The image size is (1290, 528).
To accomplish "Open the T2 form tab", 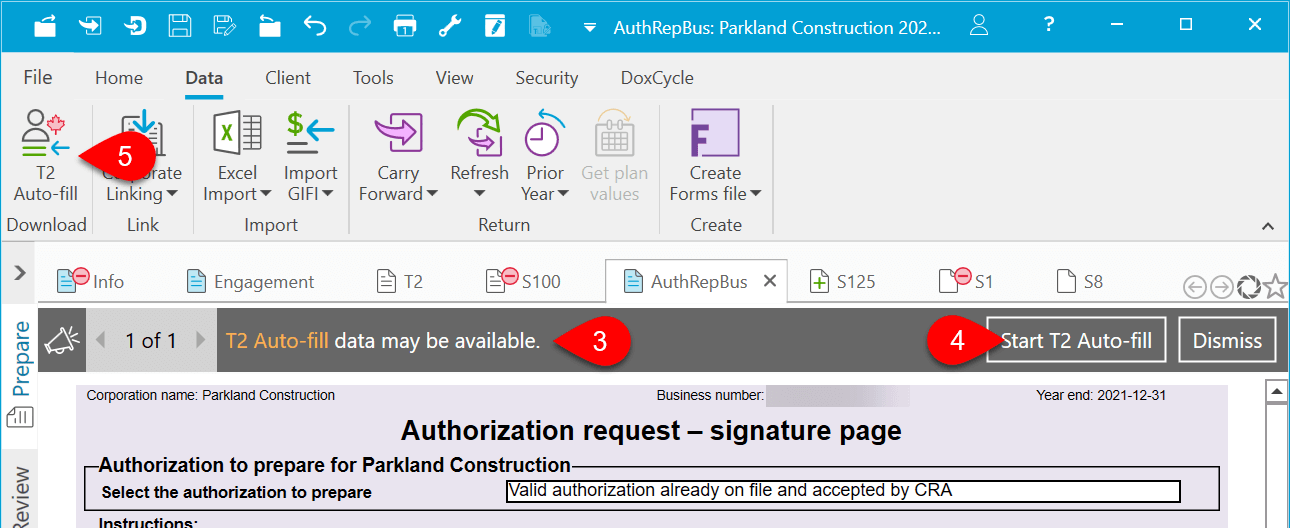I will point(400,281).
